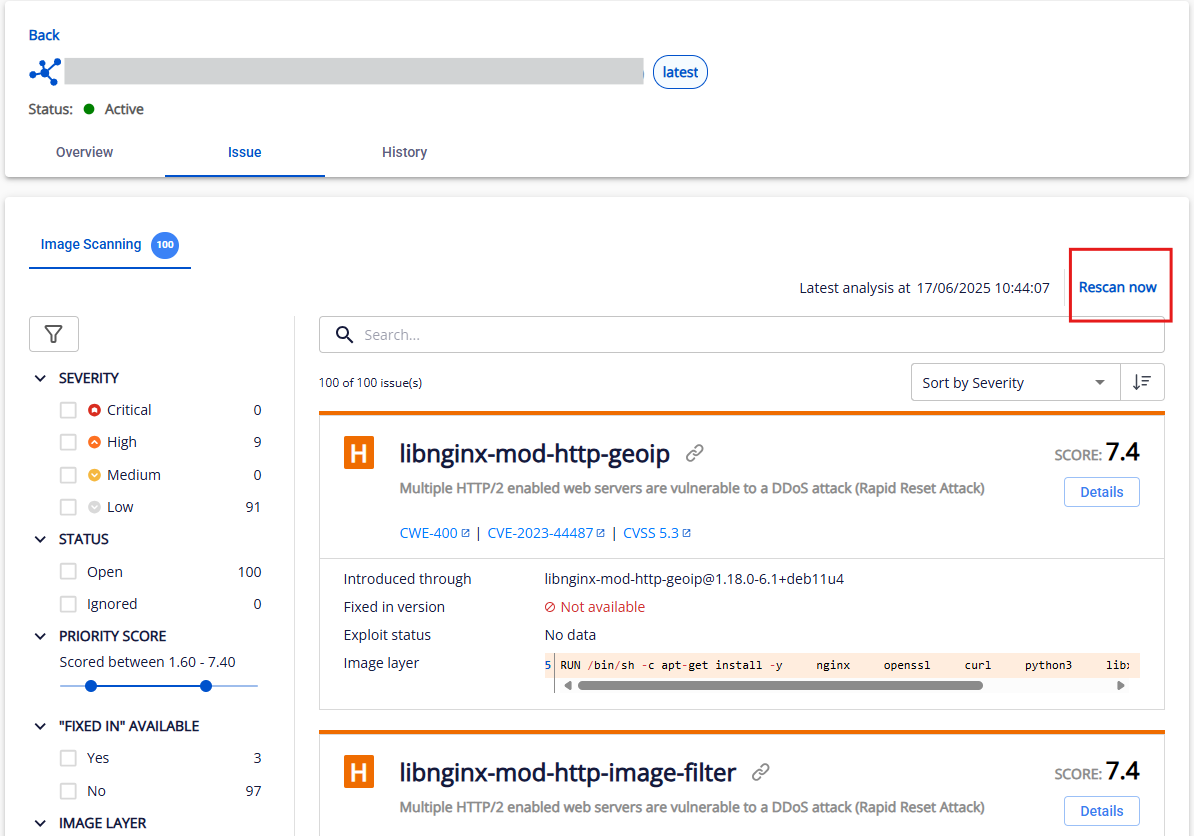
Task: Open the filter funnel button
Action: tap(53, 334)
